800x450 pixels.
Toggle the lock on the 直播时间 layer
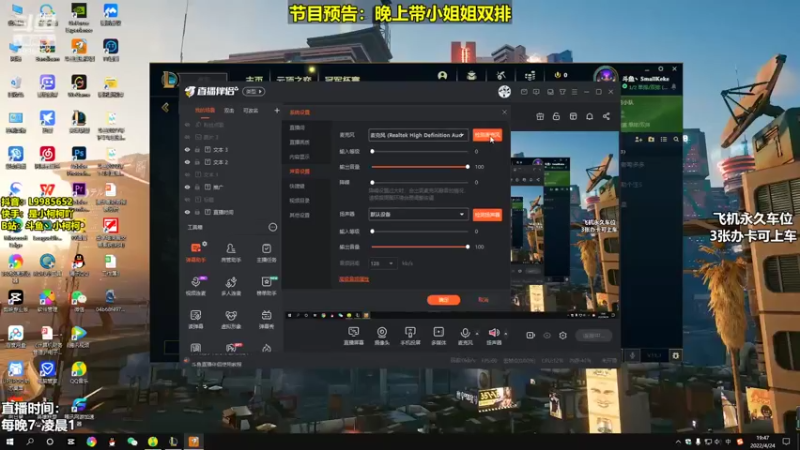(x=197, y=212)
